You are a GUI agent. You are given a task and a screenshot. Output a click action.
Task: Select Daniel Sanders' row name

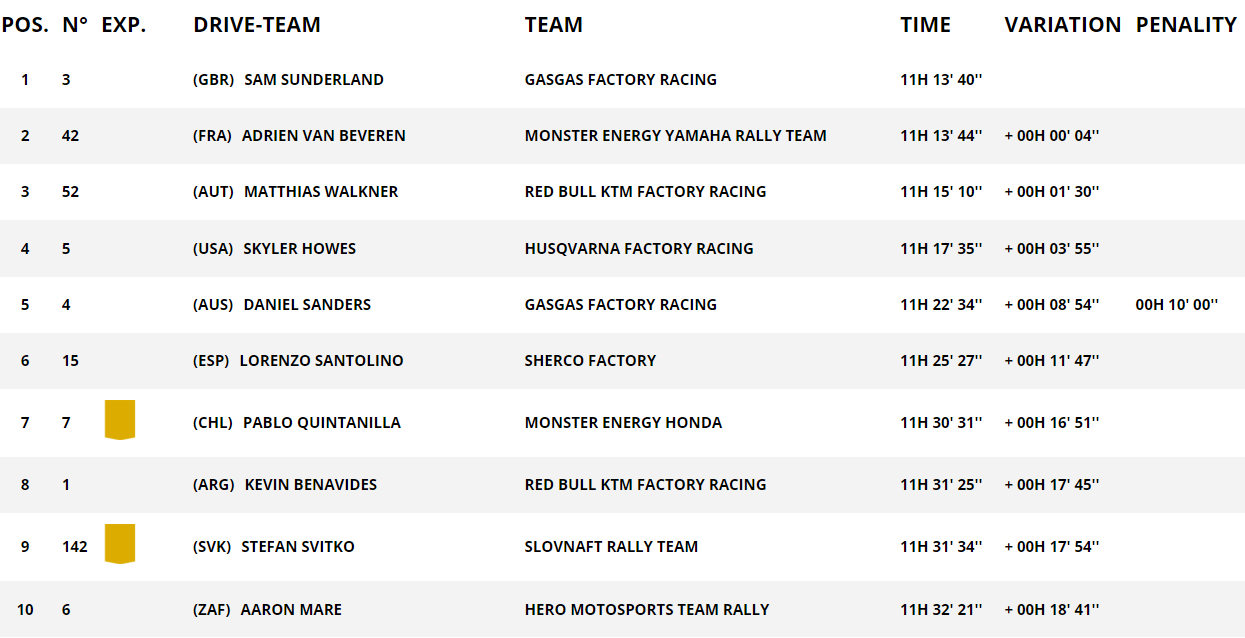tap(307, 305)
